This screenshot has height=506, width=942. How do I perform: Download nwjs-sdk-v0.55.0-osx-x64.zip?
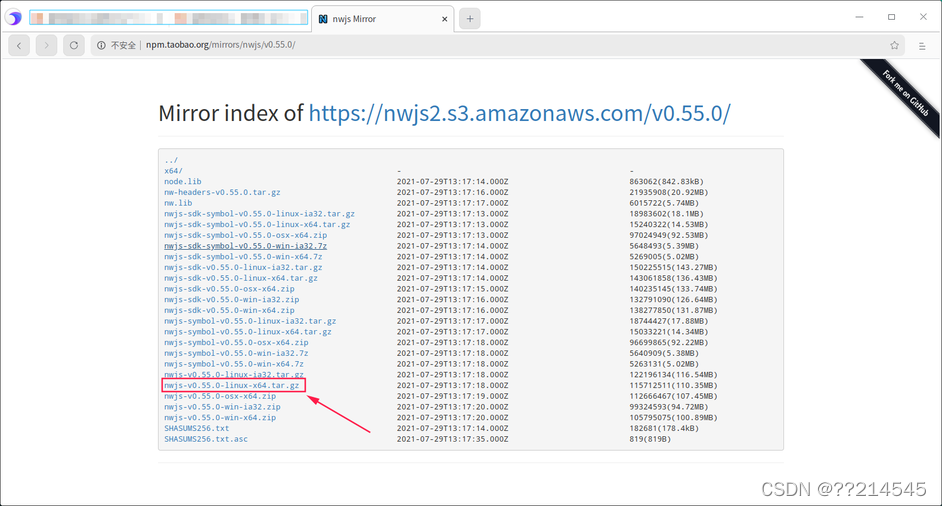(229, 289)
